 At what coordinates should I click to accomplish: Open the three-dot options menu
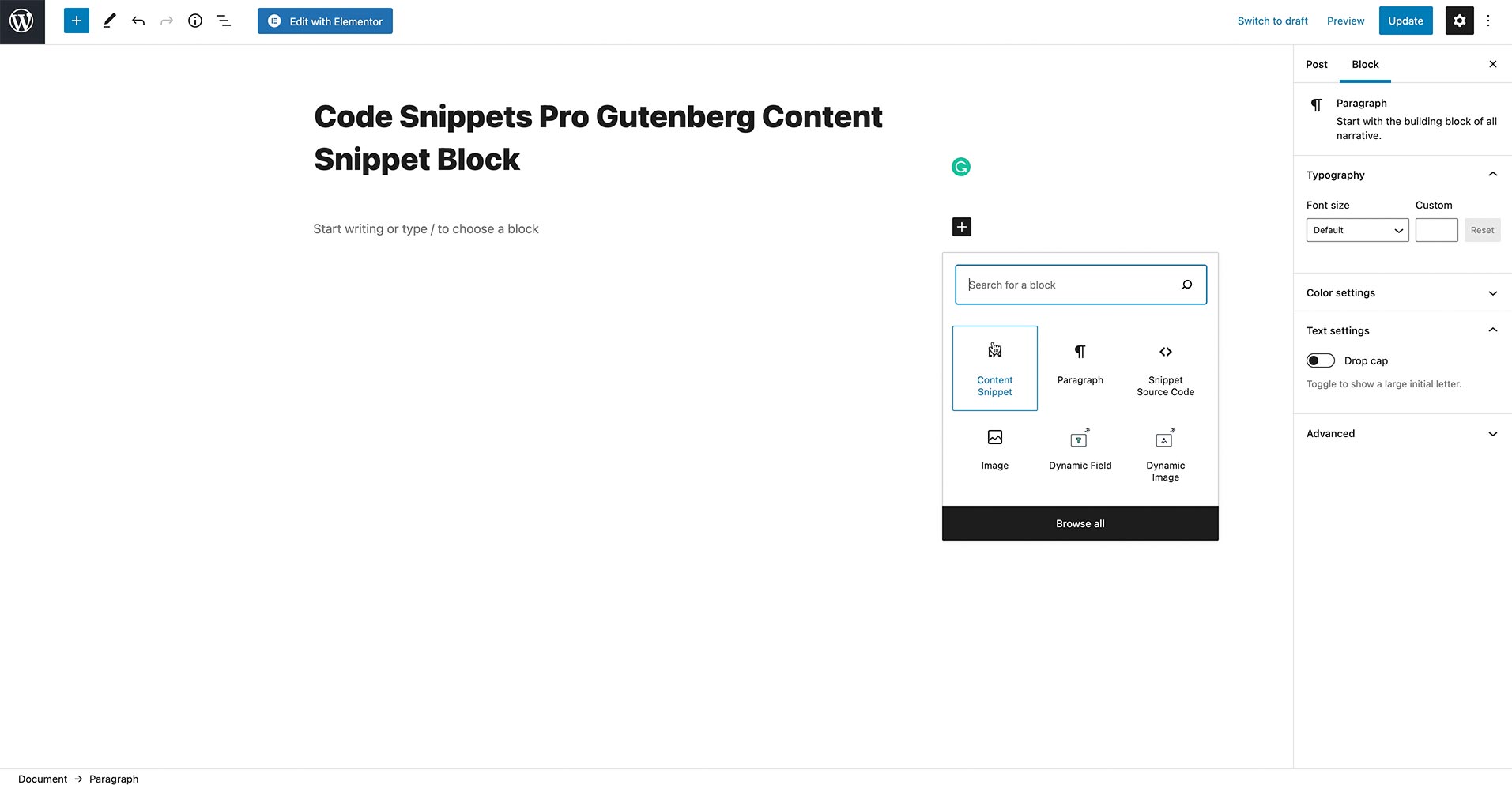pos(1488,21)
